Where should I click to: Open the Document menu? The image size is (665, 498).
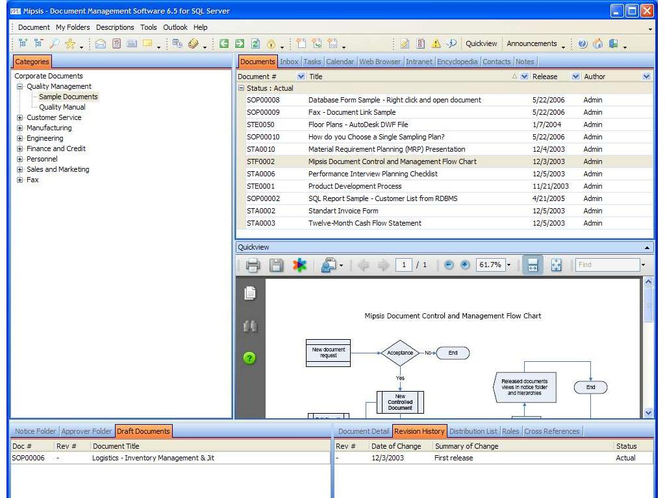tap(34, 27)
